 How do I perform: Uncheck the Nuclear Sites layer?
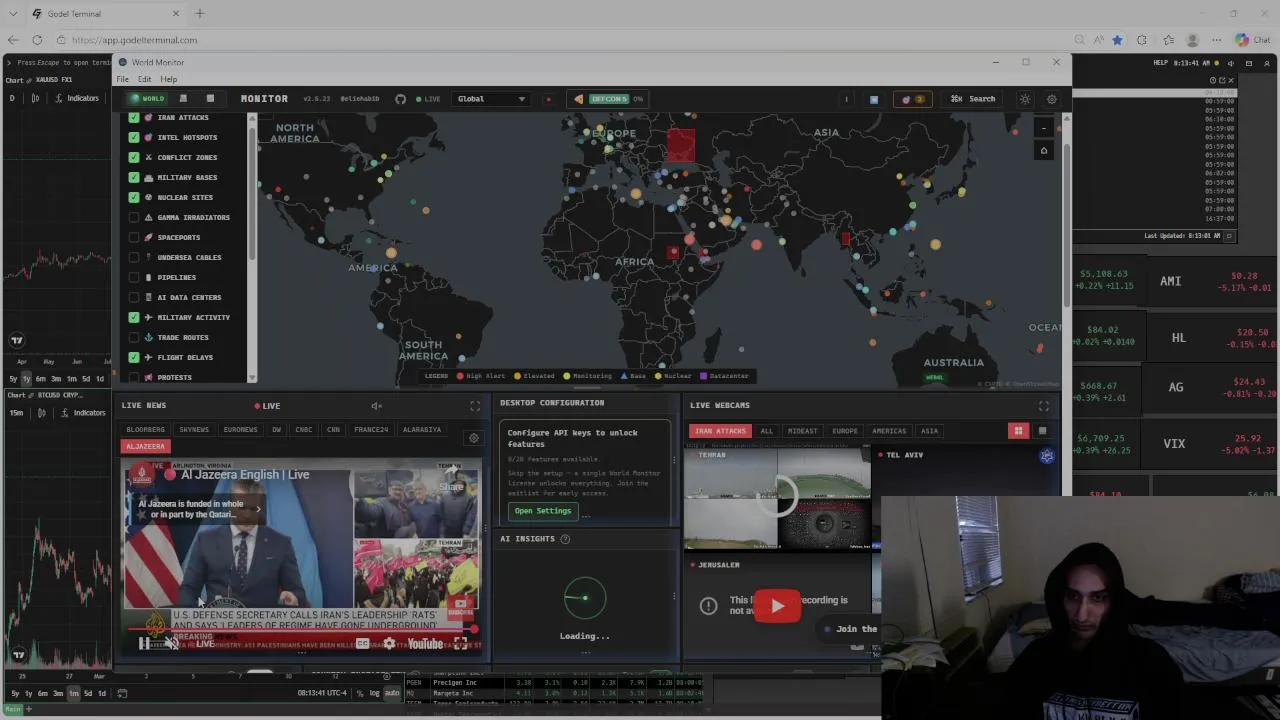click(134, 197)
